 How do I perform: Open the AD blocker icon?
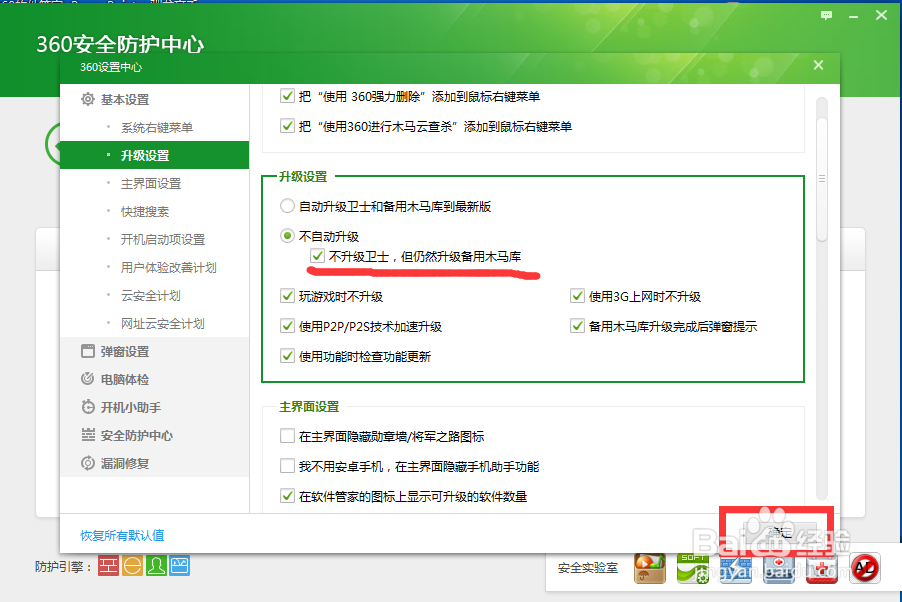pos(865,568)
